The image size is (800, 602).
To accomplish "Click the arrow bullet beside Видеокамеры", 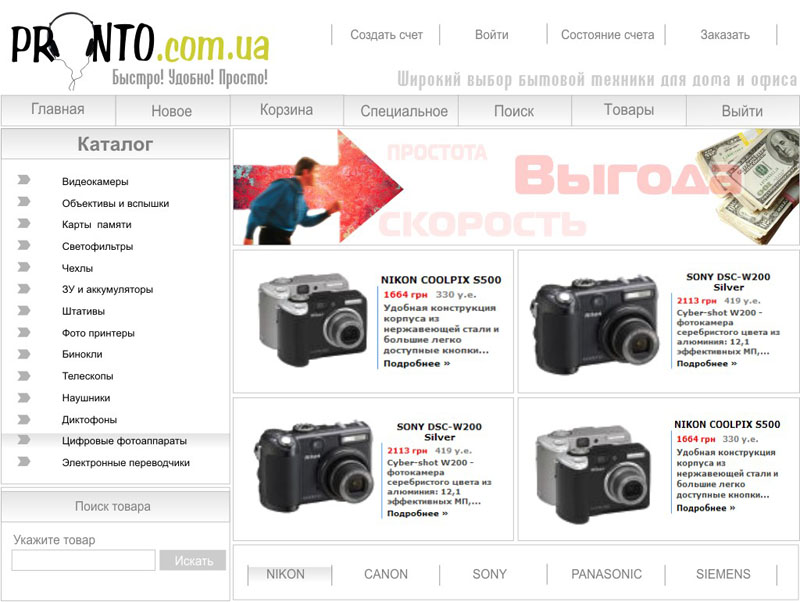I will 24,180.
